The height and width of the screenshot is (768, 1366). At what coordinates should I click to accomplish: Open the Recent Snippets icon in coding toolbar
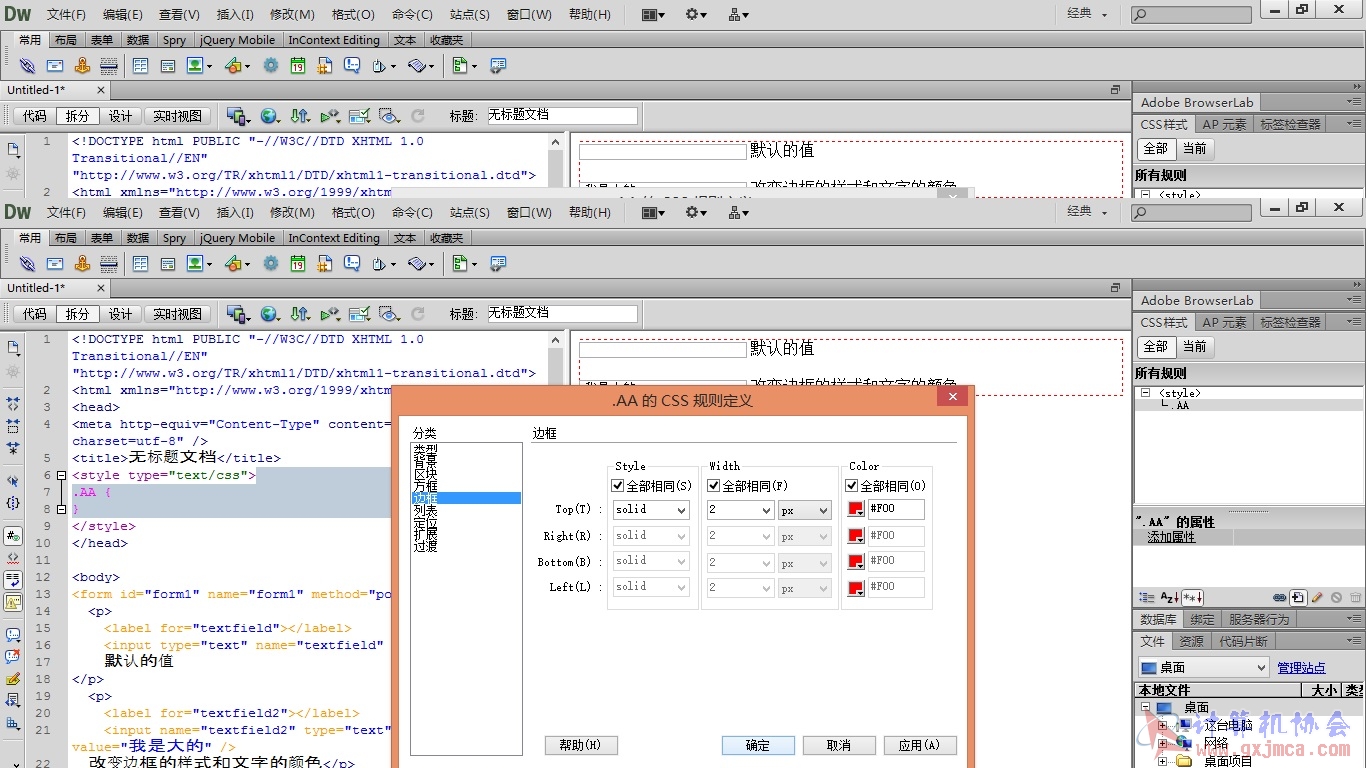pyautogui.click(x=13, y=701)
